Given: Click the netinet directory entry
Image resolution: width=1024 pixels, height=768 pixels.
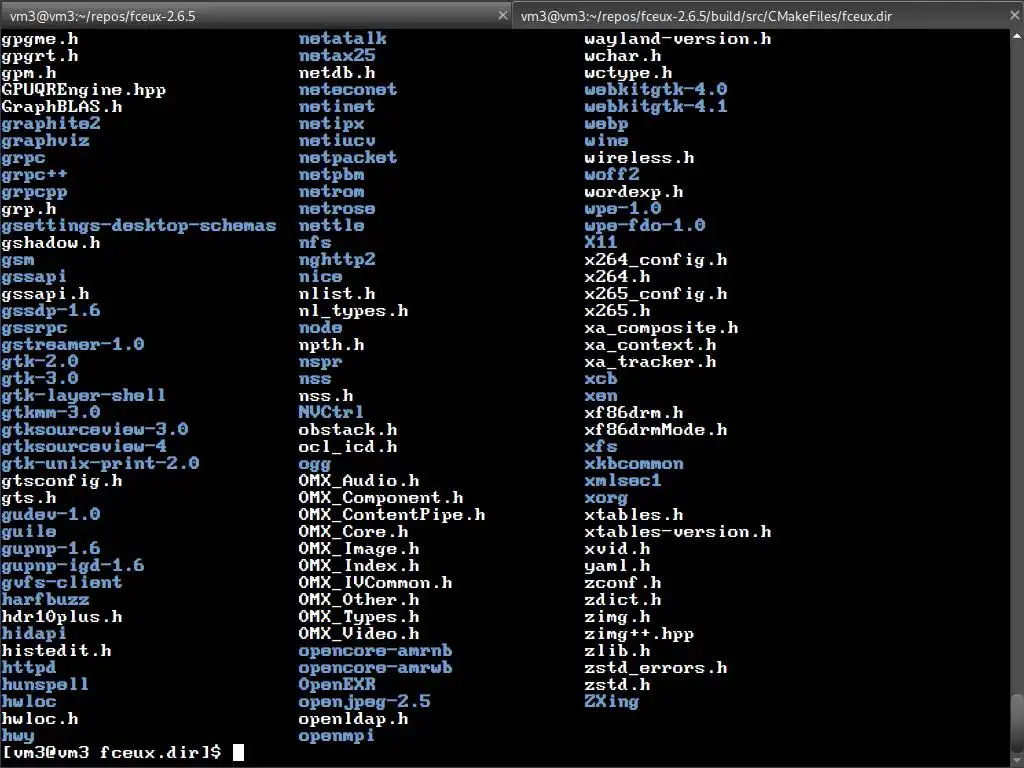Looking at the screenshot, I should [x=337, y=106].
